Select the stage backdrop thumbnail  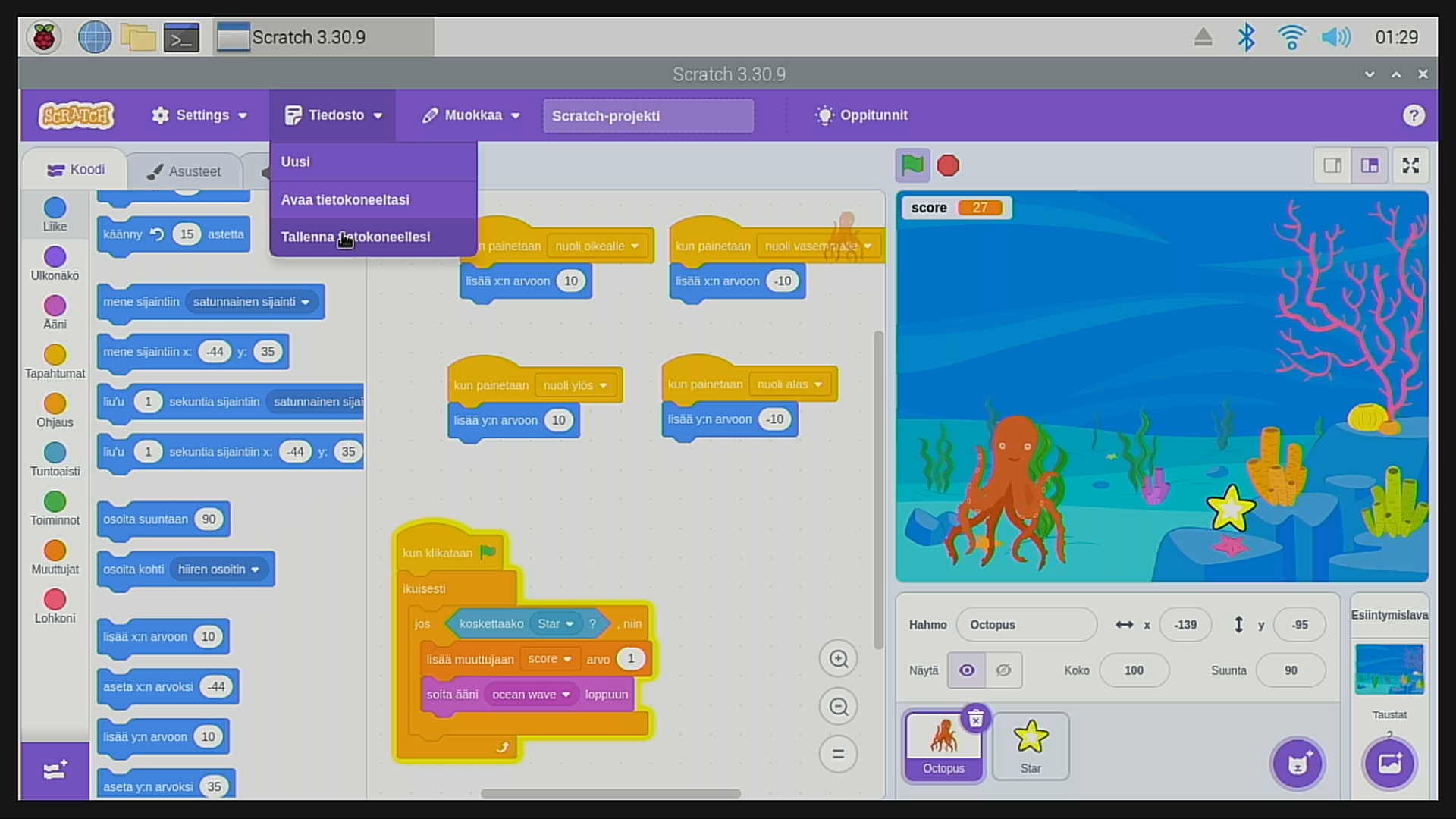pyautogui.click(x=1389, y=669)
